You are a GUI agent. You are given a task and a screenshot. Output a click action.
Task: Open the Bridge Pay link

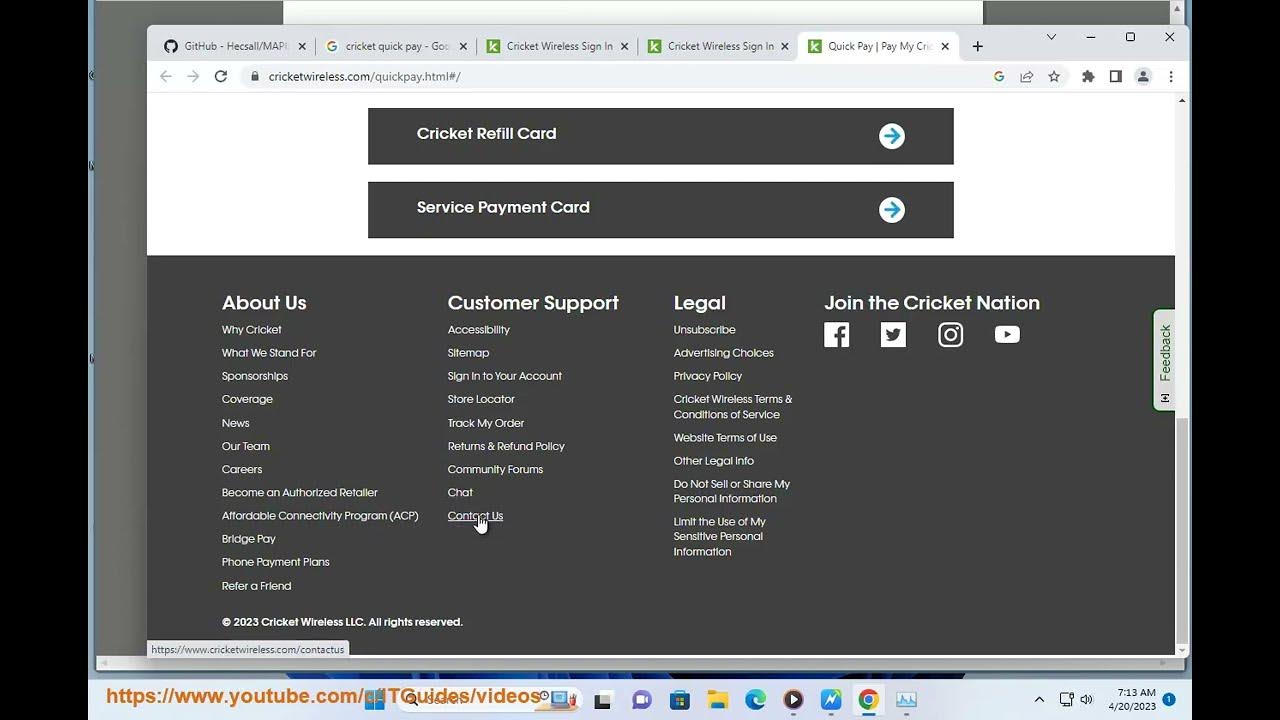point(249,539)
